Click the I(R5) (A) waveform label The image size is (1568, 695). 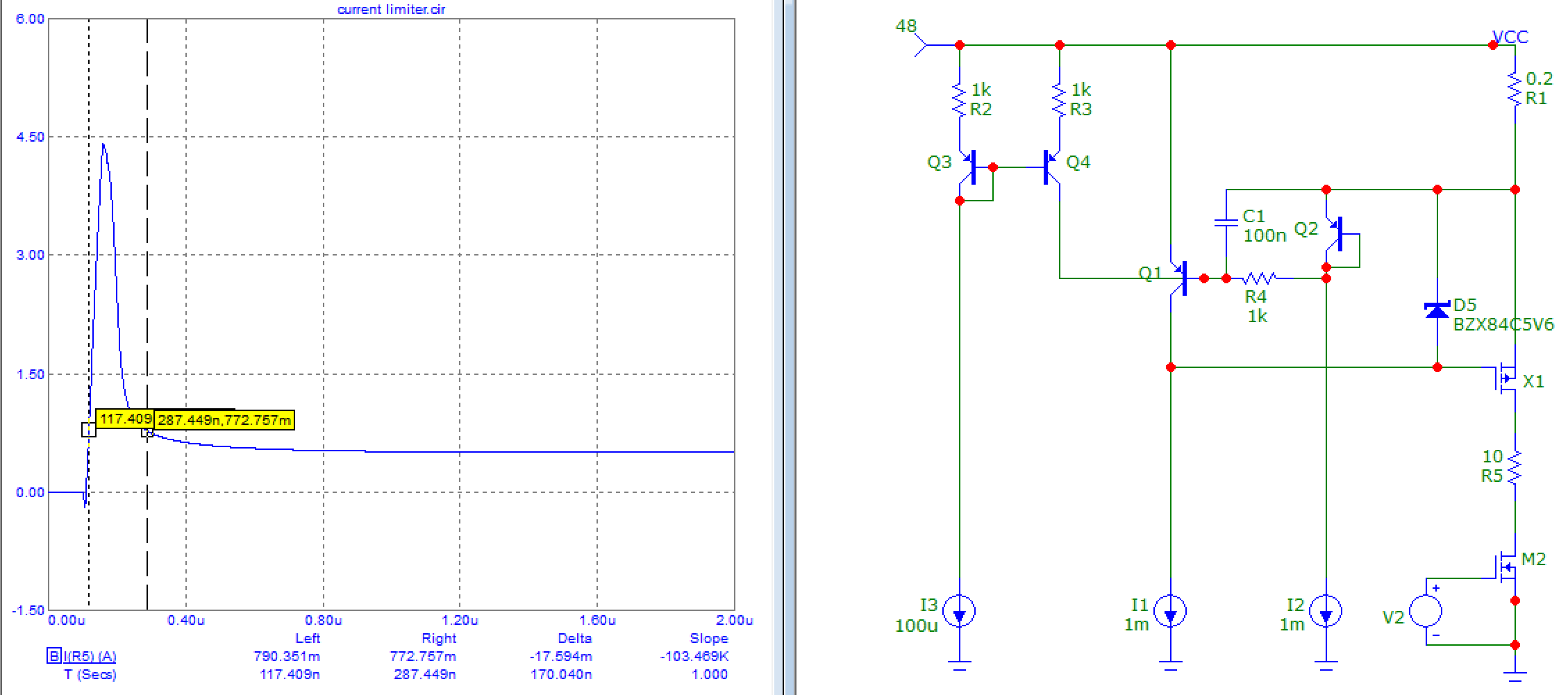(x=90, y=656)
